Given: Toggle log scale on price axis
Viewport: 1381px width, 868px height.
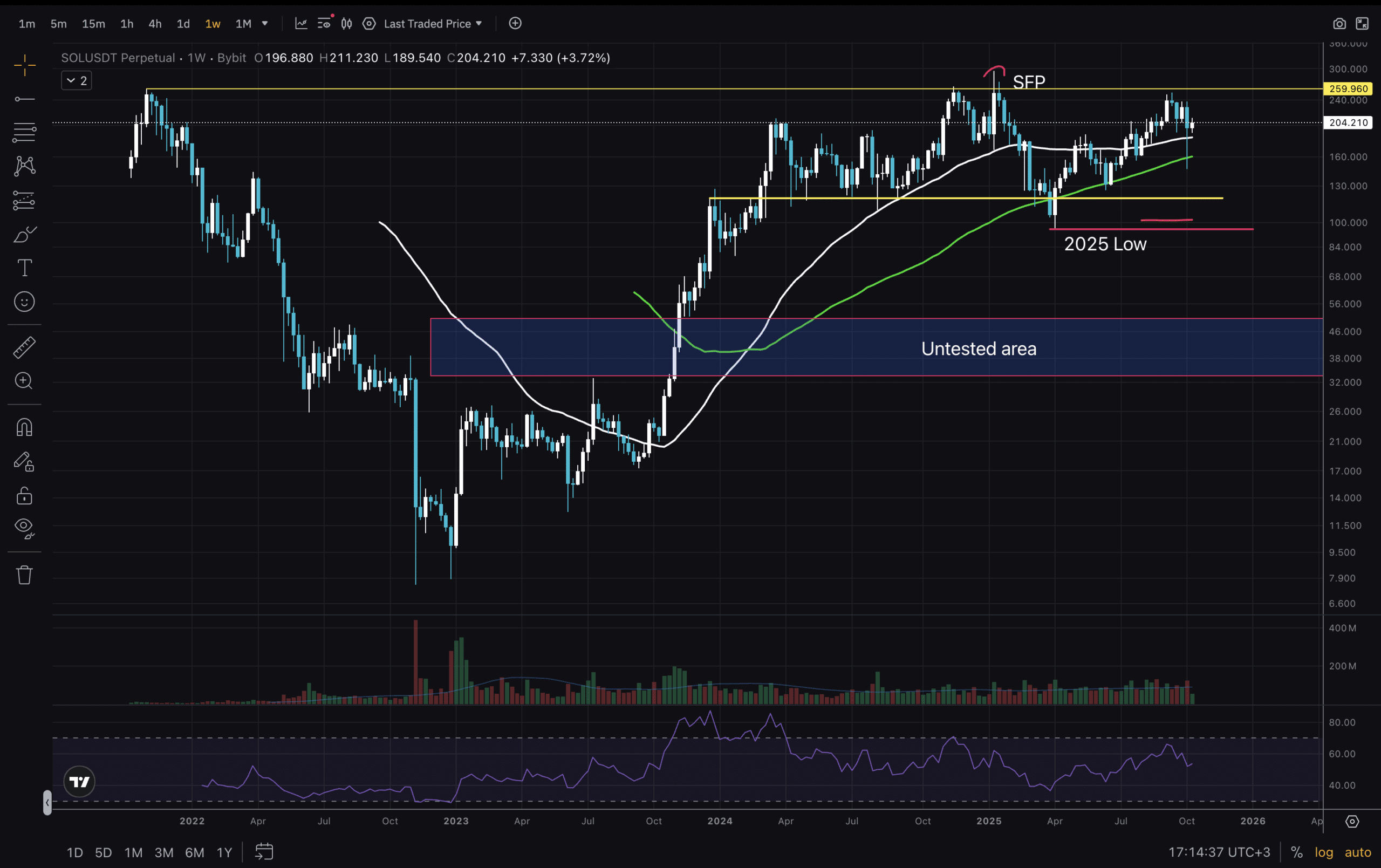Looking at the screenshot, I should [1324, 852].
